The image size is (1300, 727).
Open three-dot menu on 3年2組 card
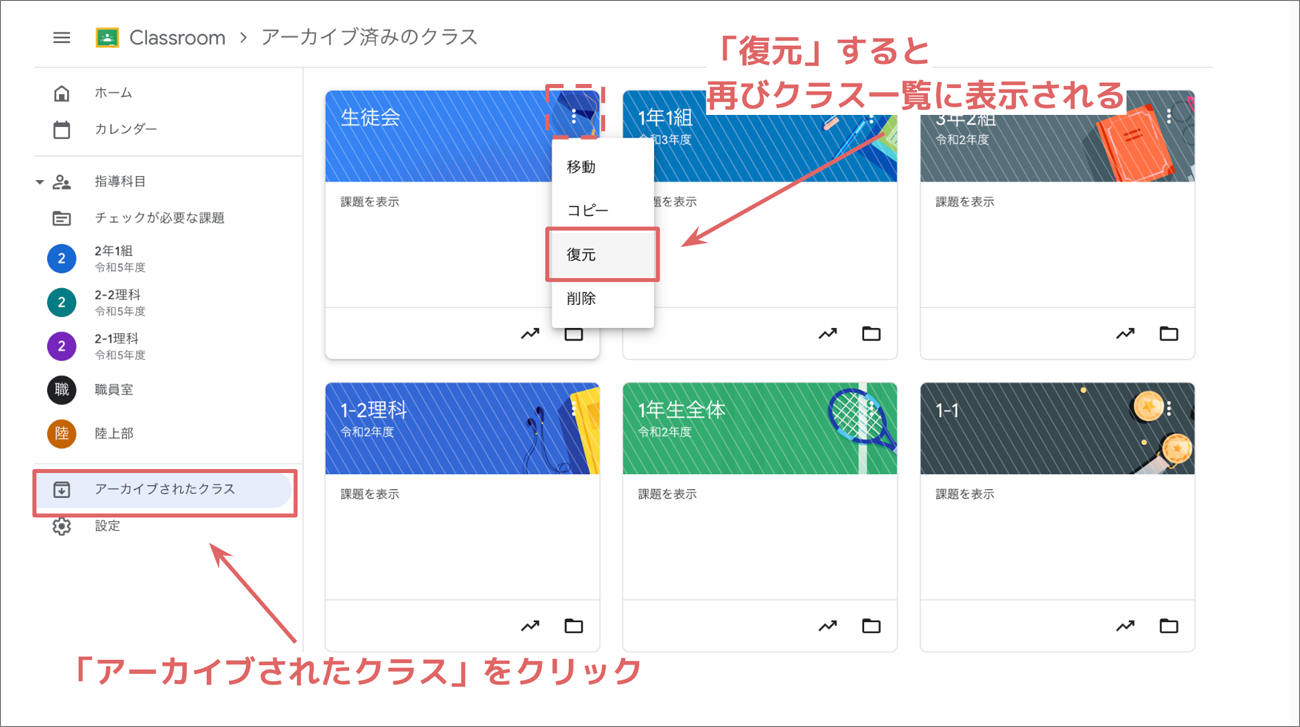point(1169,116)
